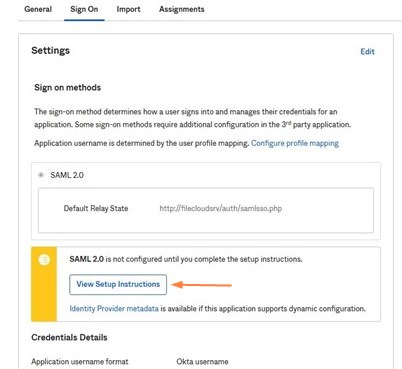Viewport: 402px width, 369px height.
Task: Open the Assignments tab
Action: pos(182,9)
